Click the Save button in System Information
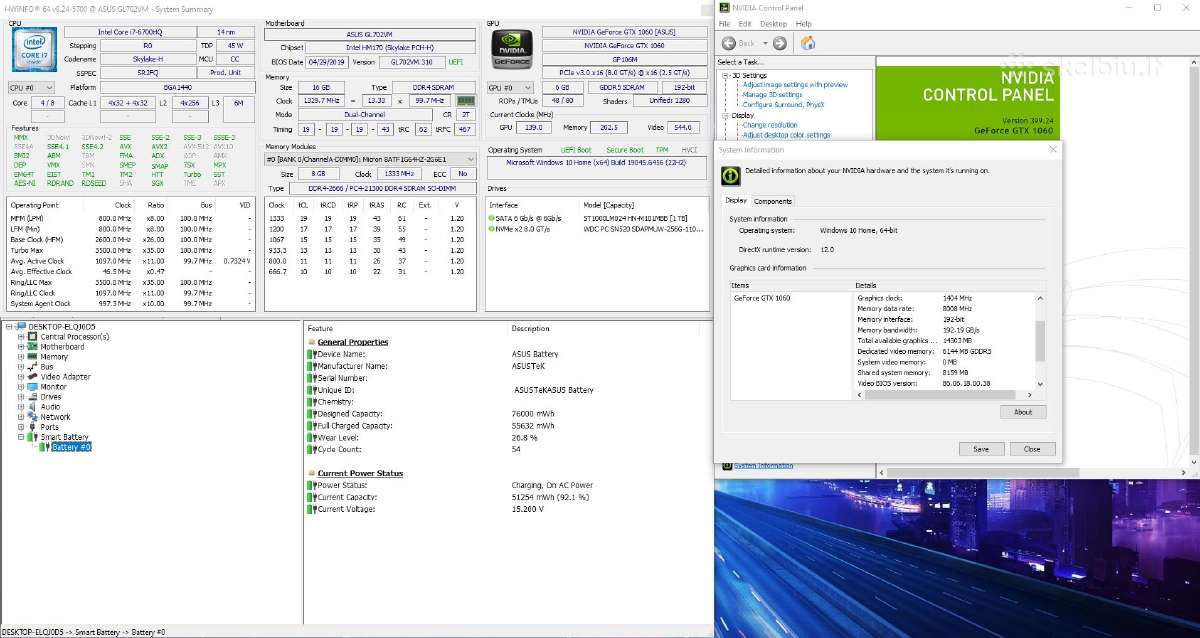This screenshot has height=638, width=1200. (981, 449)
